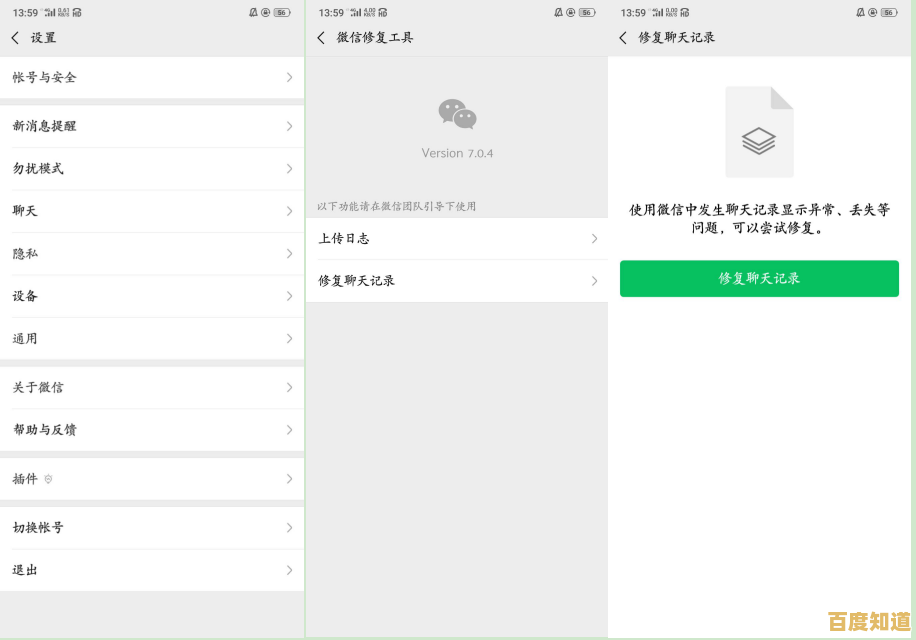916x640 pixels.
Task: Click the alarm bell icon in status bar
Action: click(x=252, y=12)
